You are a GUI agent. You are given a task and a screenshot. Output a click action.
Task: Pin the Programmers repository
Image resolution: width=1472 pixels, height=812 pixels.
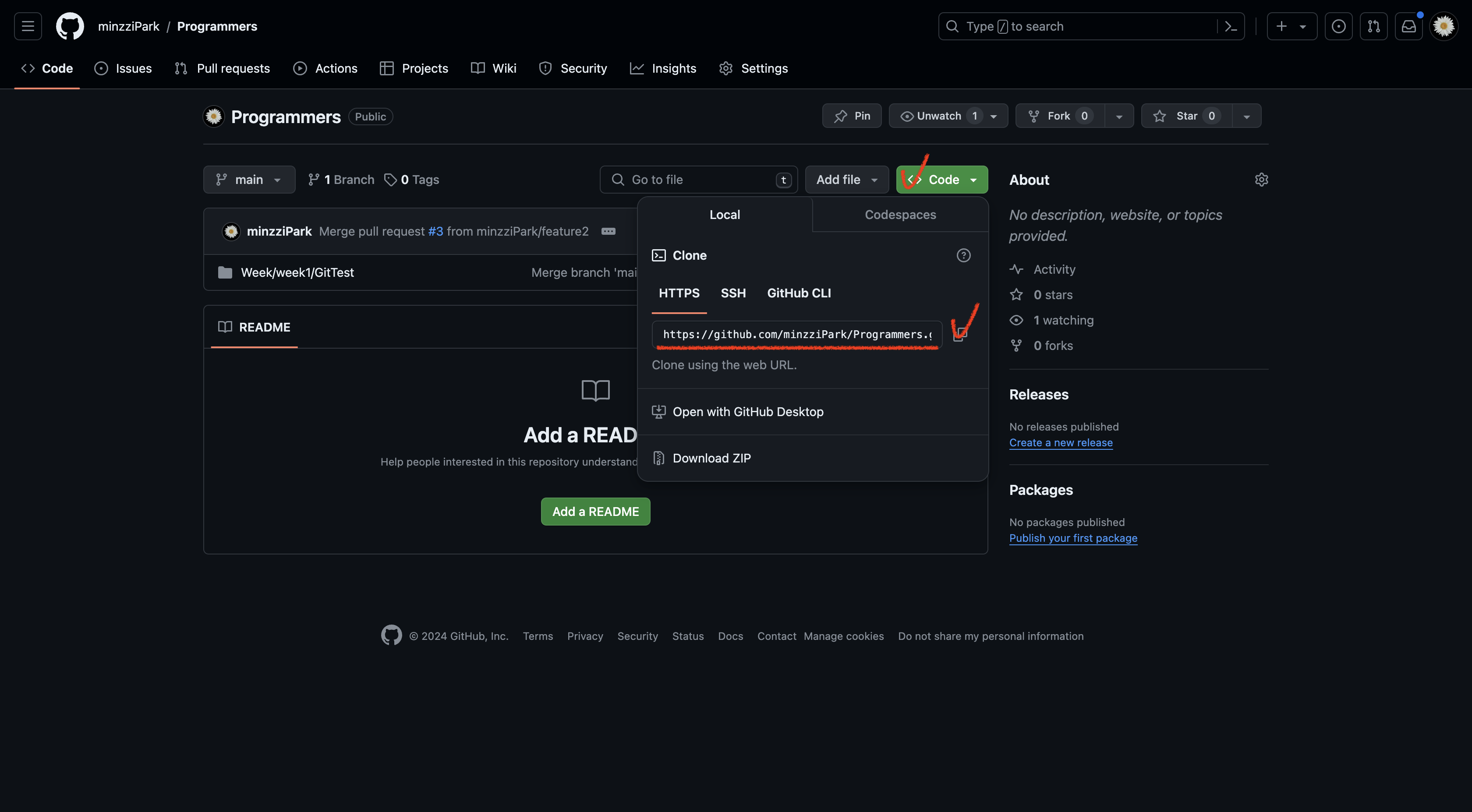click(x=851, y=116)
